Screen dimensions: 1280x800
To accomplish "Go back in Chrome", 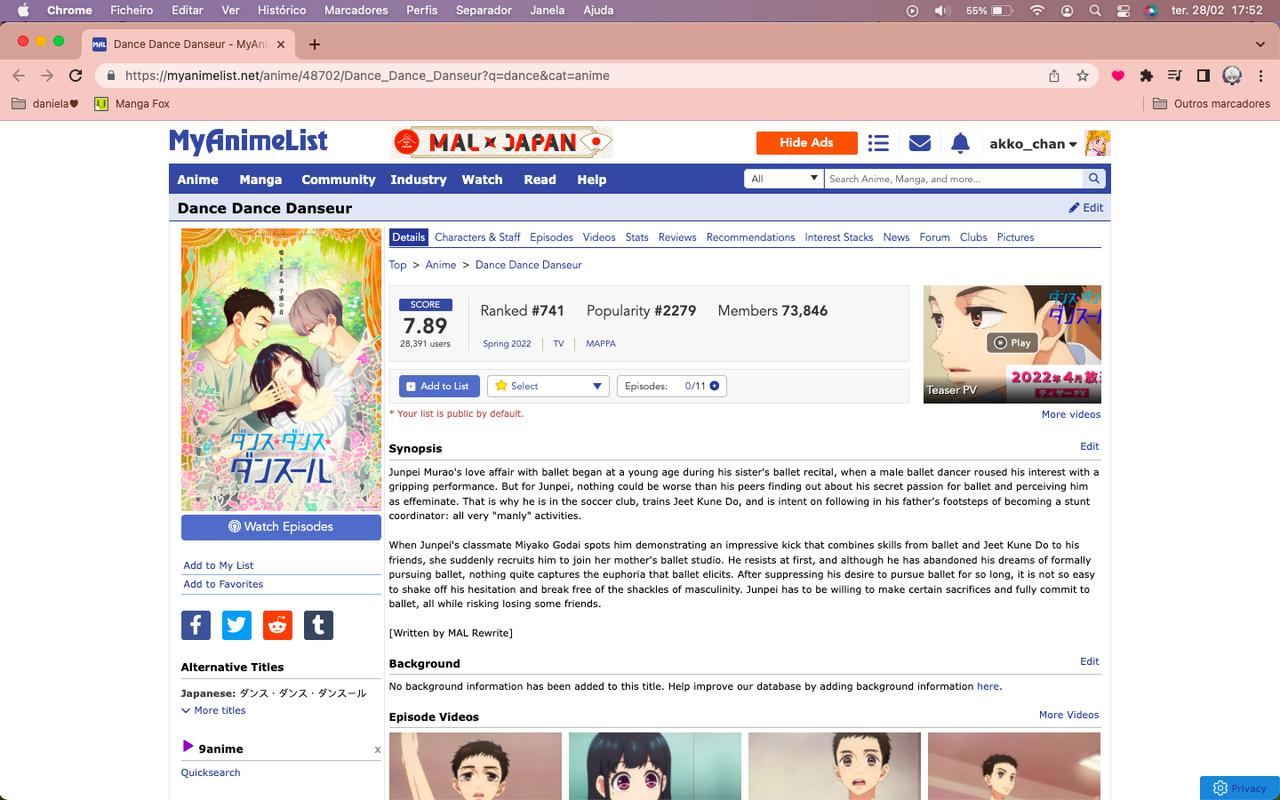I will 19,76.
